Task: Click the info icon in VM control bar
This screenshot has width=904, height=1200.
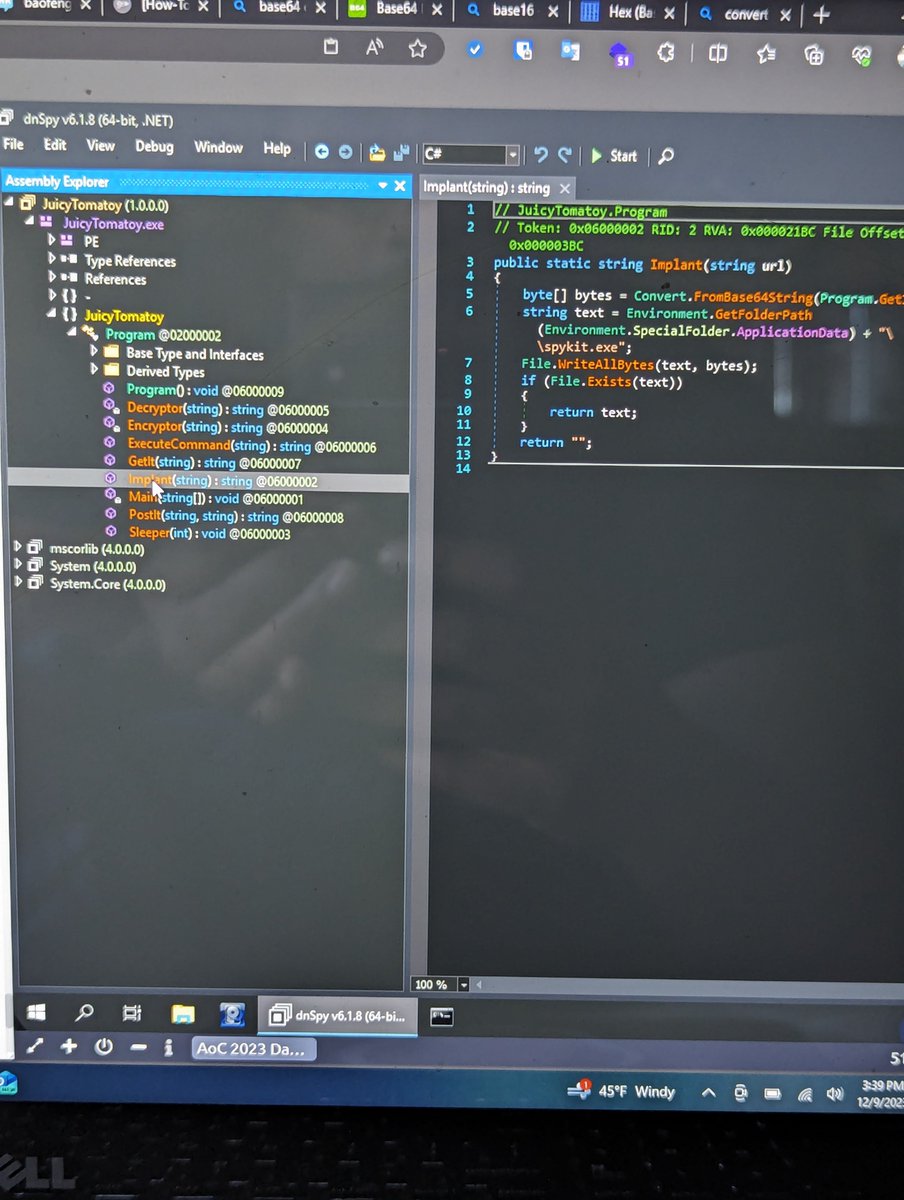Action: pos(168,1048)
